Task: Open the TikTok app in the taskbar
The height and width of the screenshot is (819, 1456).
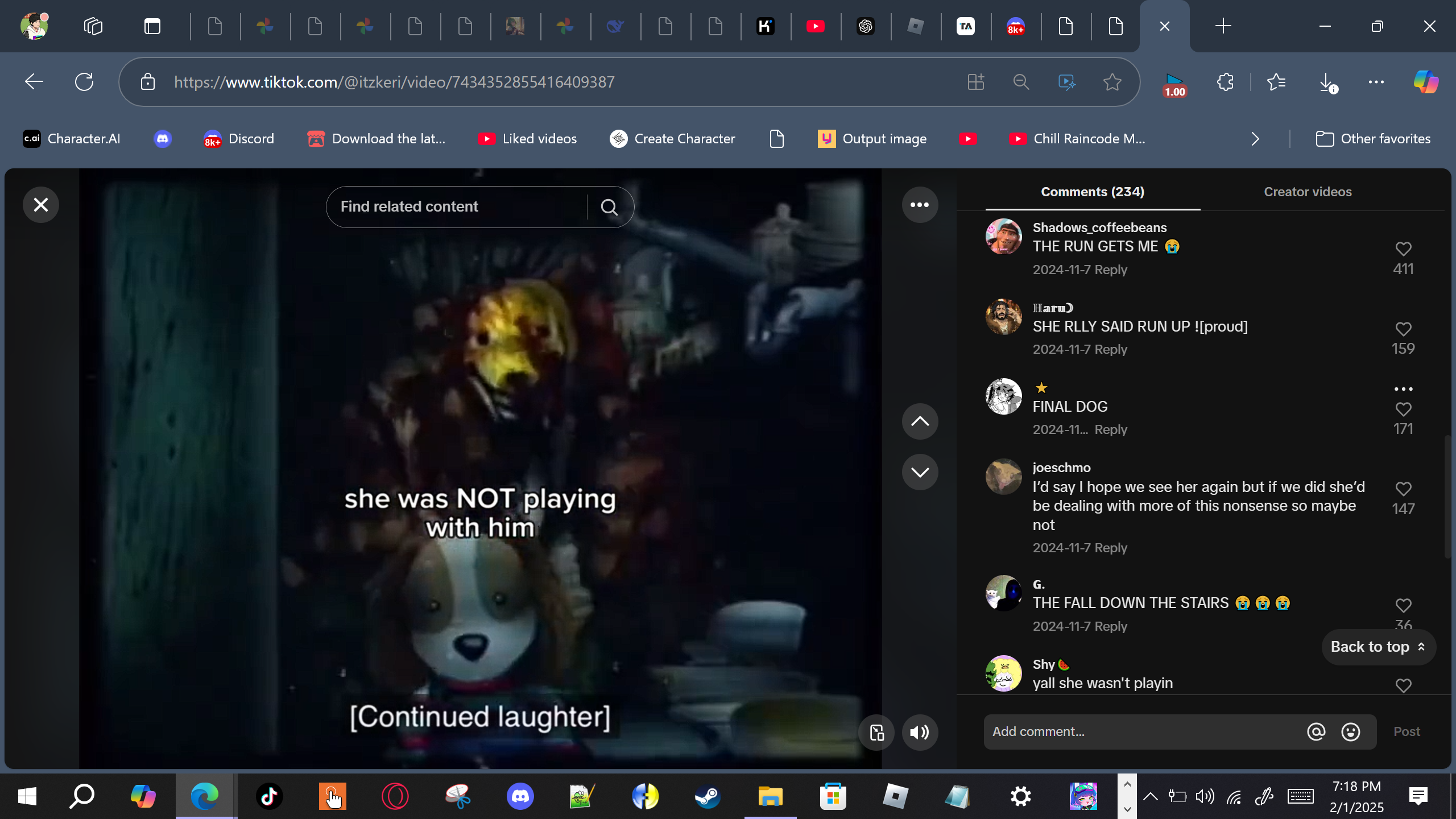Action: [x=269, y=796]
